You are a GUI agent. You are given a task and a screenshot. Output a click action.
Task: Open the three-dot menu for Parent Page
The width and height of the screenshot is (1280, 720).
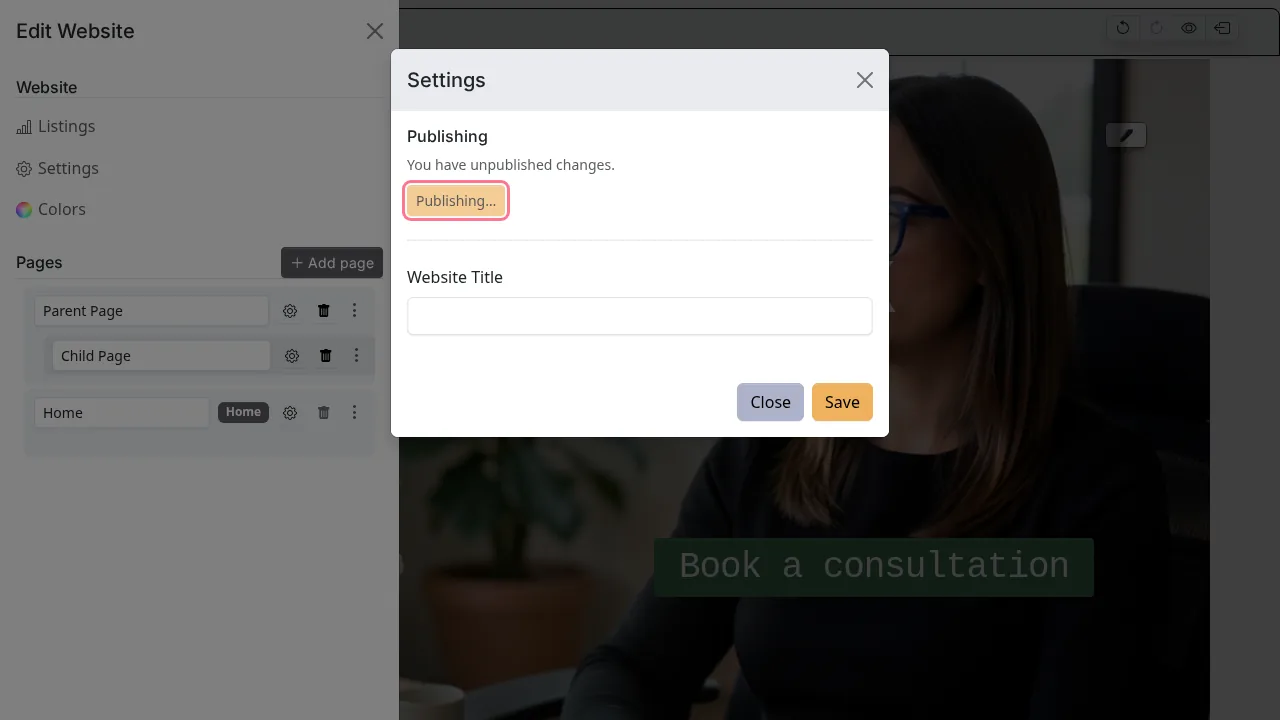tap(354, 311)
